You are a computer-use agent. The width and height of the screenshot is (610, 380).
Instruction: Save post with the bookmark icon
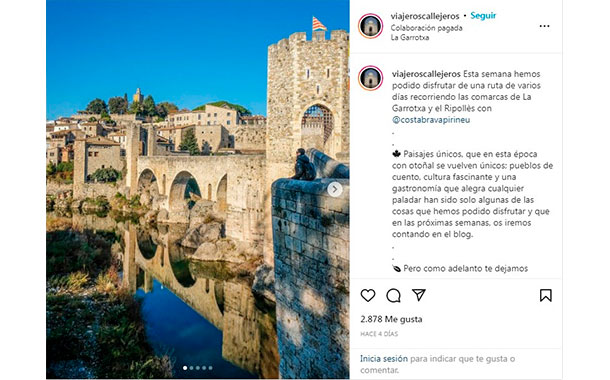545,296
